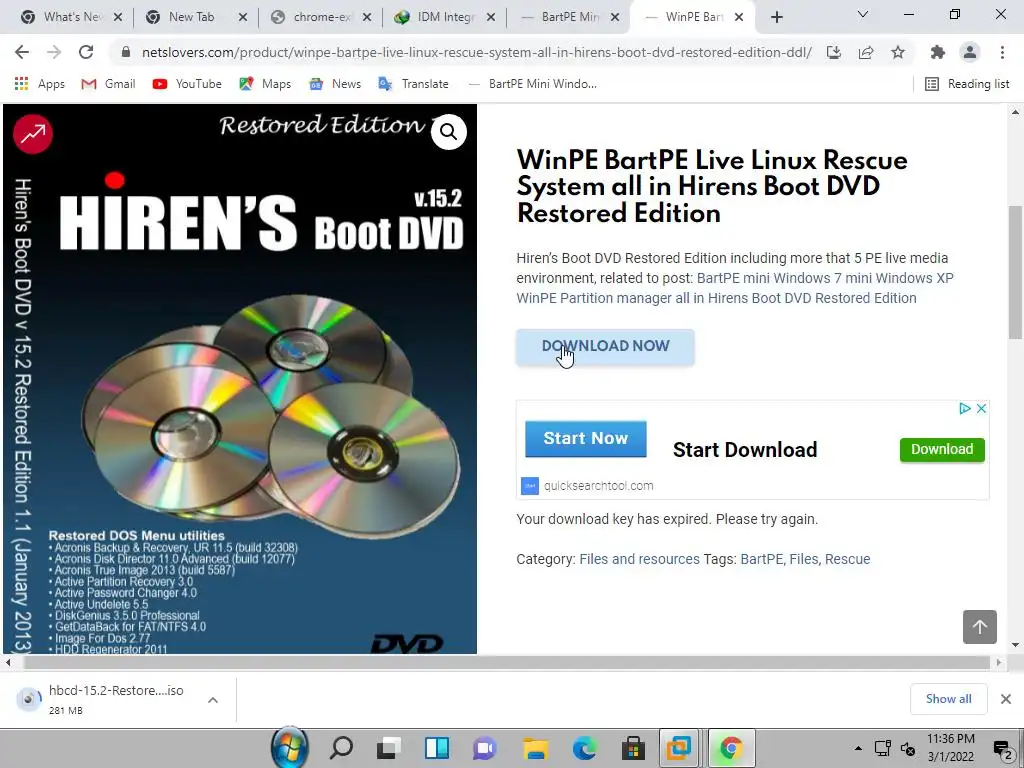
Task: Open the Reading list panel
Action: pyautogui.click(x=967, y=84)
